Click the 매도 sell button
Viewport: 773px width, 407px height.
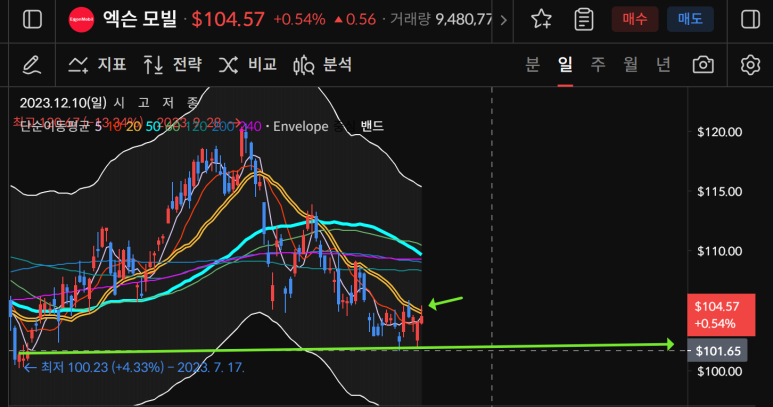pos(690,19)
